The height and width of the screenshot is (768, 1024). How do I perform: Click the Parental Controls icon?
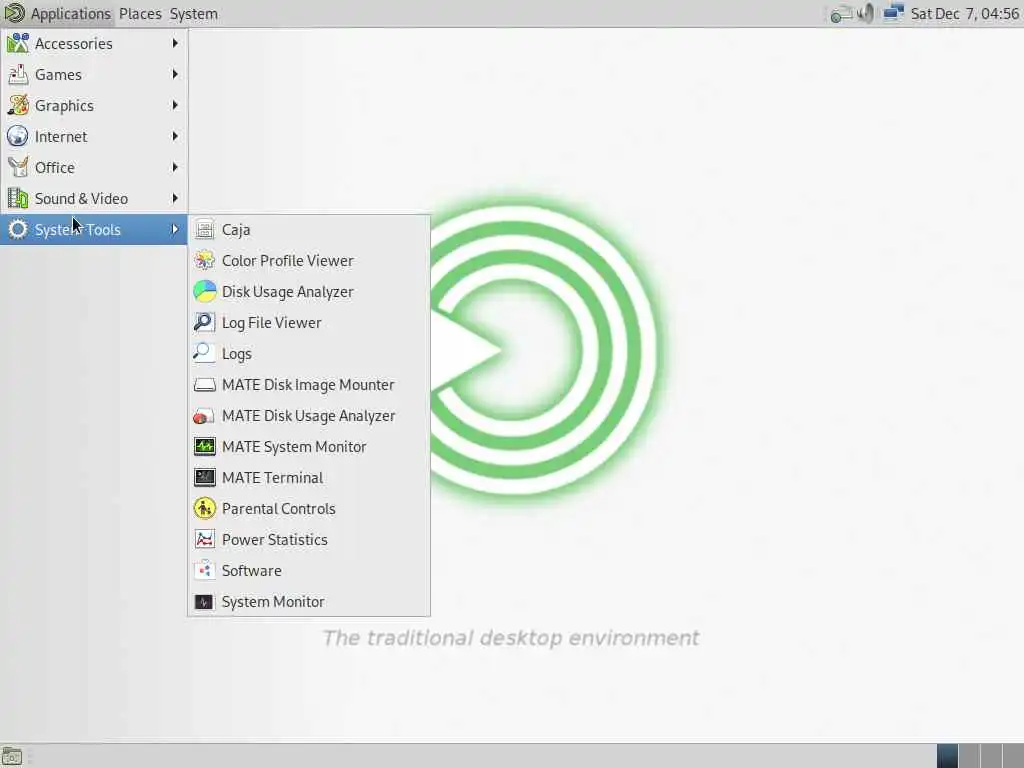tap(204, 509)
